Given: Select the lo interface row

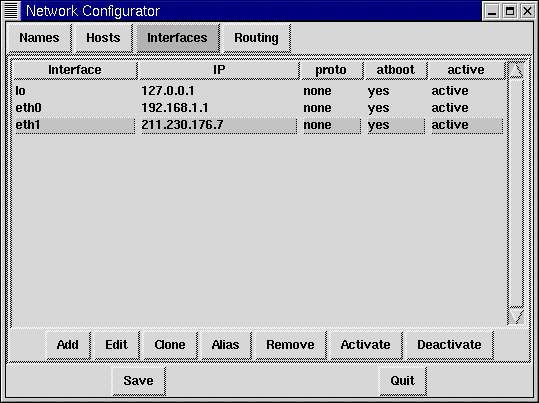Looking at the screenshot, I should (259, 91).
